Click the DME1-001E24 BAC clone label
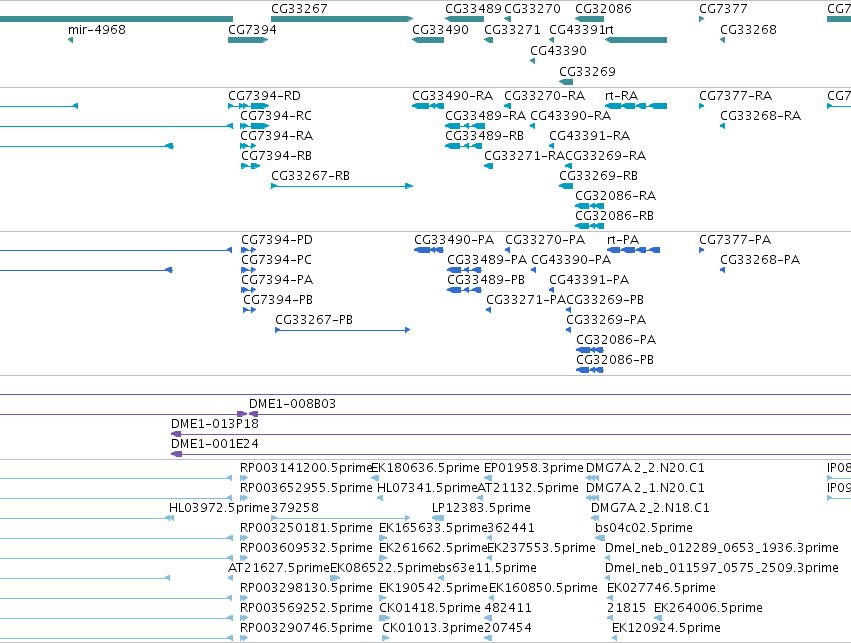Screen dimensions: 851x643 (x=214, y=444)
